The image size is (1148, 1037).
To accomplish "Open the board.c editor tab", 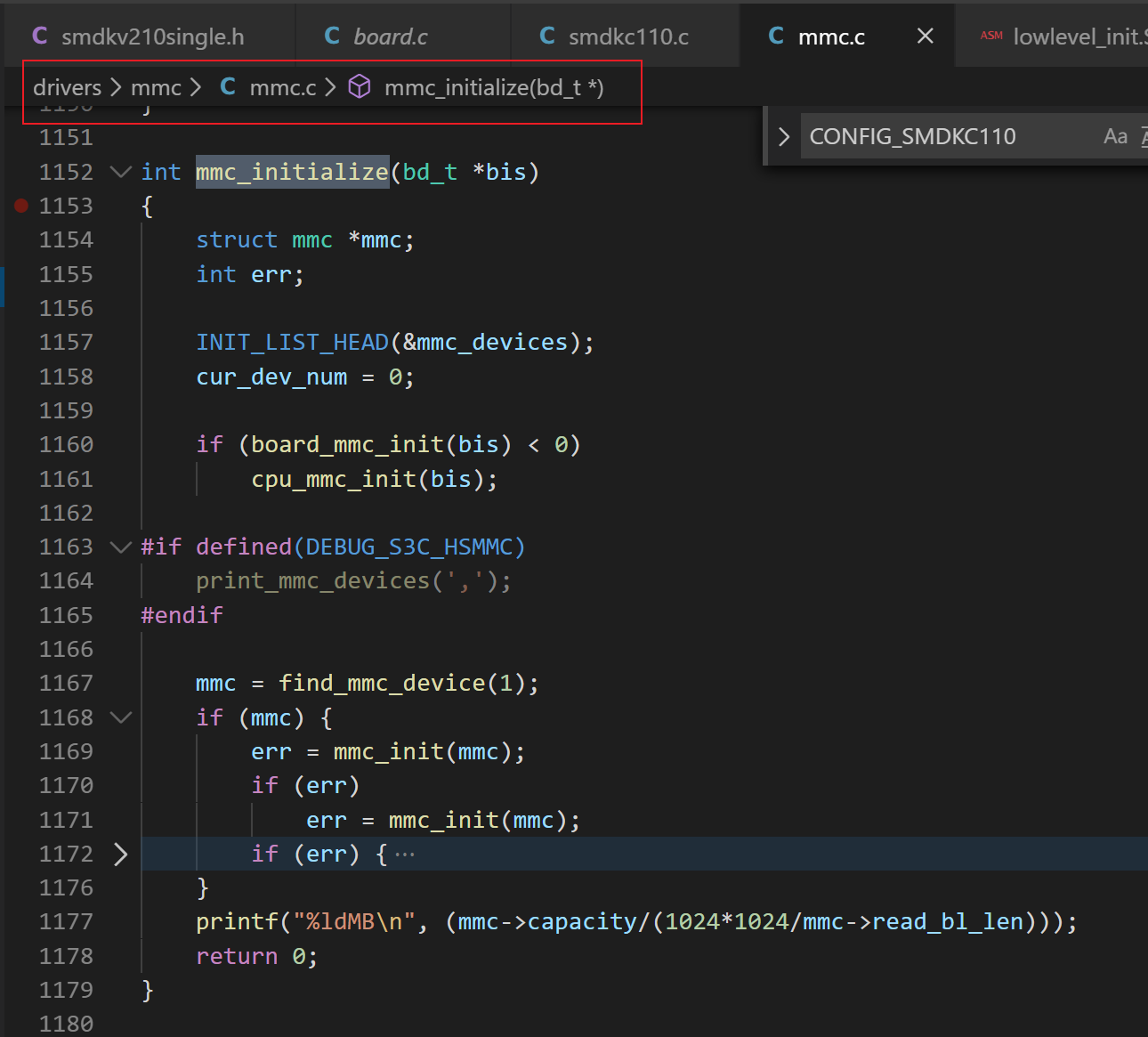I will coord(390,36).
